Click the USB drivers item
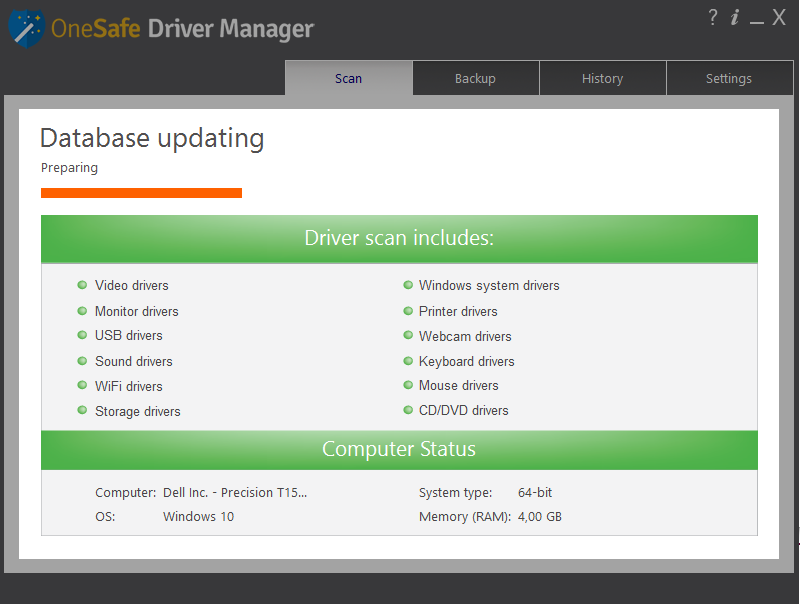This screenshot has height=604, width=800. [x=129, y=335]
